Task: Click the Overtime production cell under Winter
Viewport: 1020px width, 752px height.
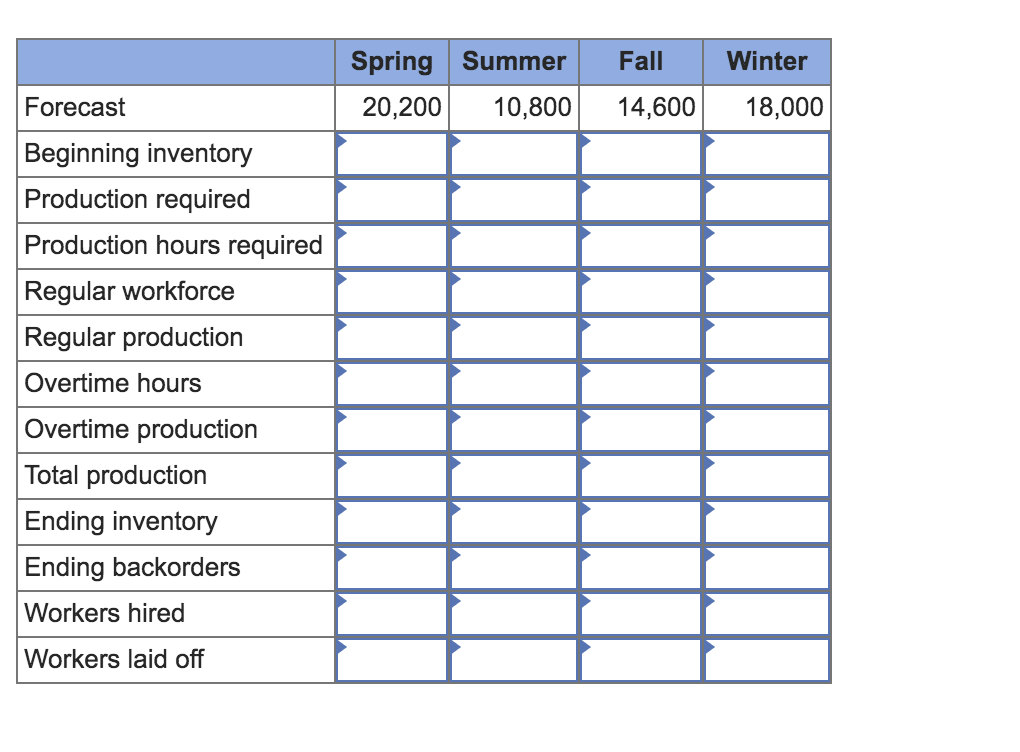Action: (x=767, y=429)
